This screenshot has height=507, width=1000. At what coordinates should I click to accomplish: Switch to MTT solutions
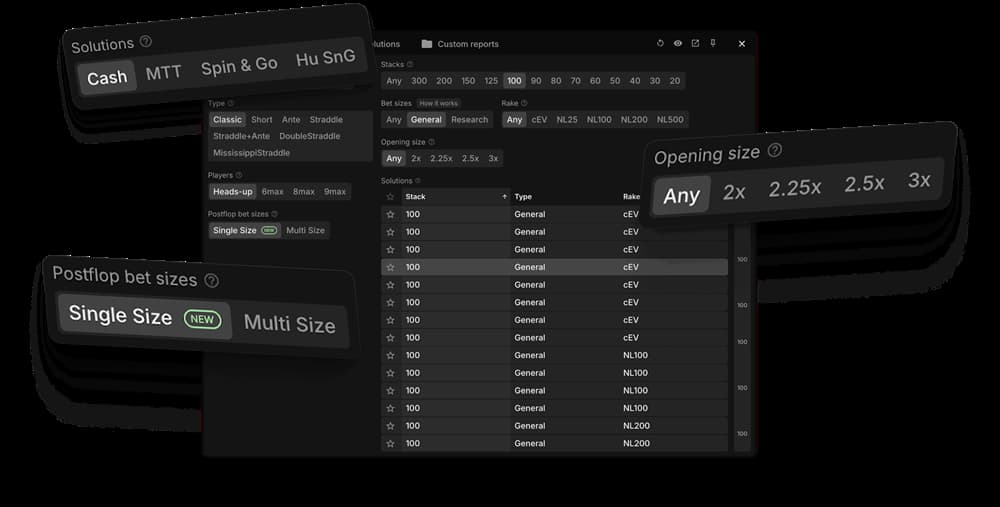click(163, 73)
